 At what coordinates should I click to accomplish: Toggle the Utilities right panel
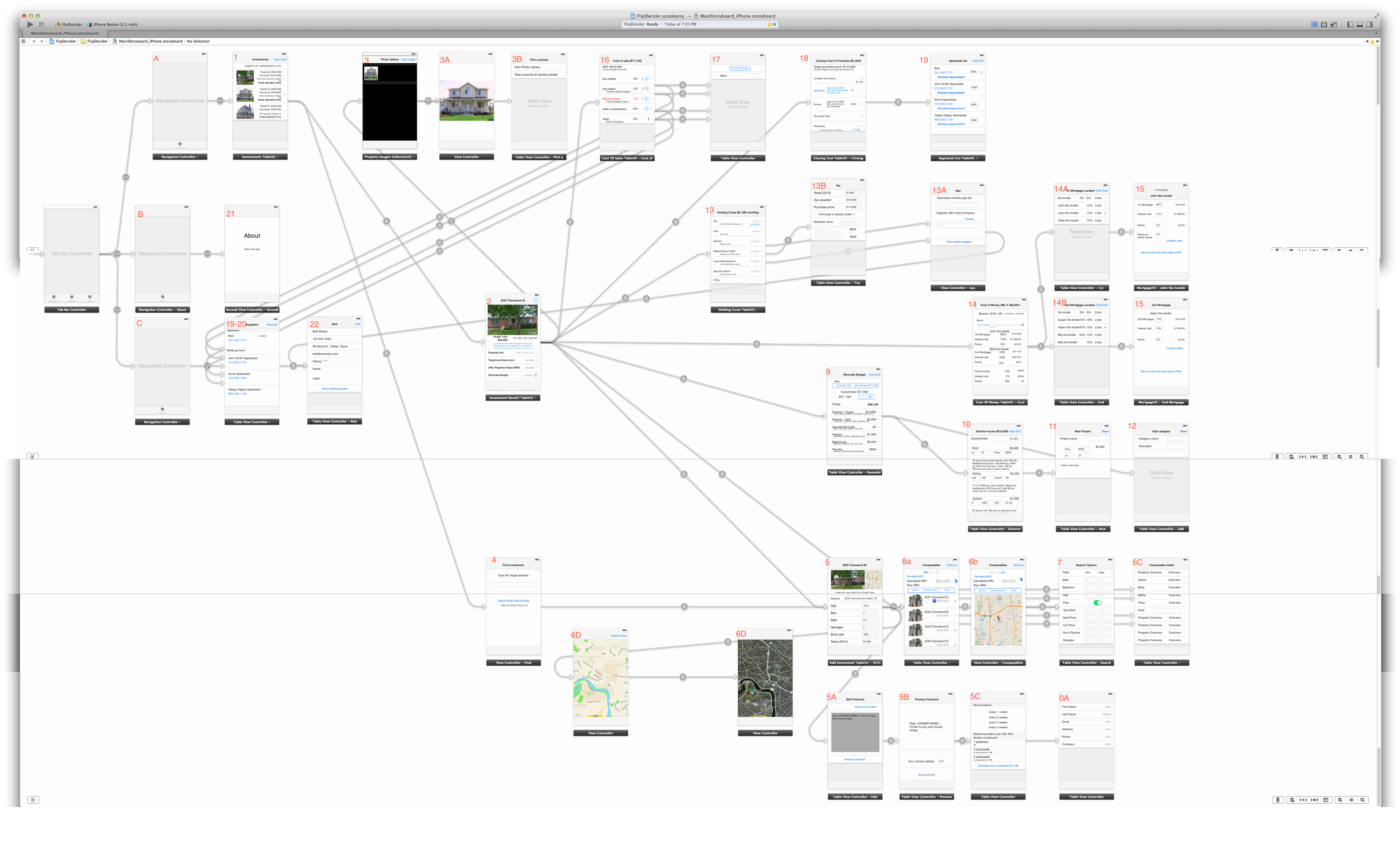coord(1369,25)
